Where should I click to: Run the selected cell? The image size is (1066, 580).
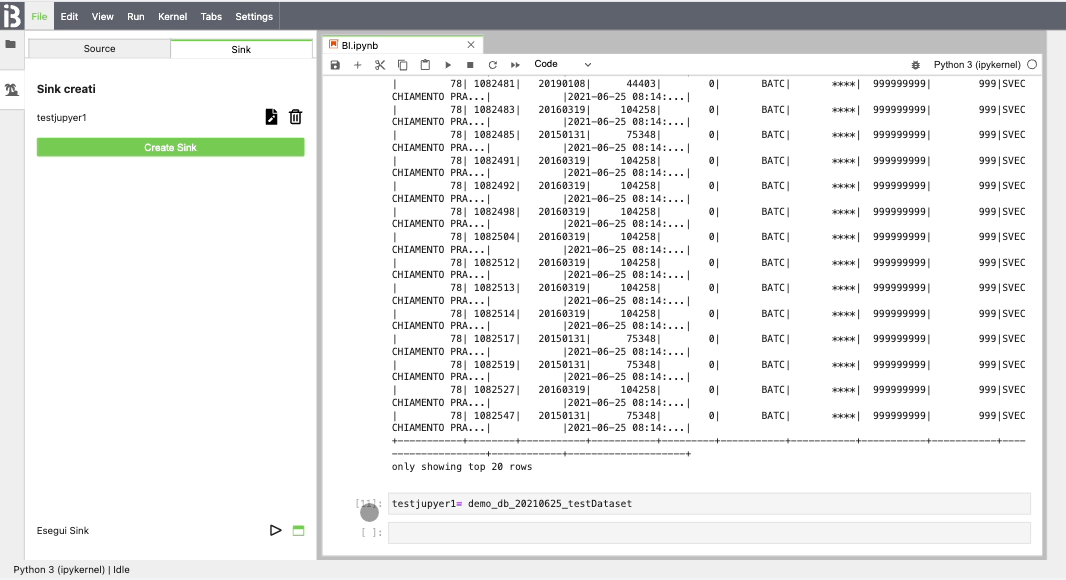446,64
